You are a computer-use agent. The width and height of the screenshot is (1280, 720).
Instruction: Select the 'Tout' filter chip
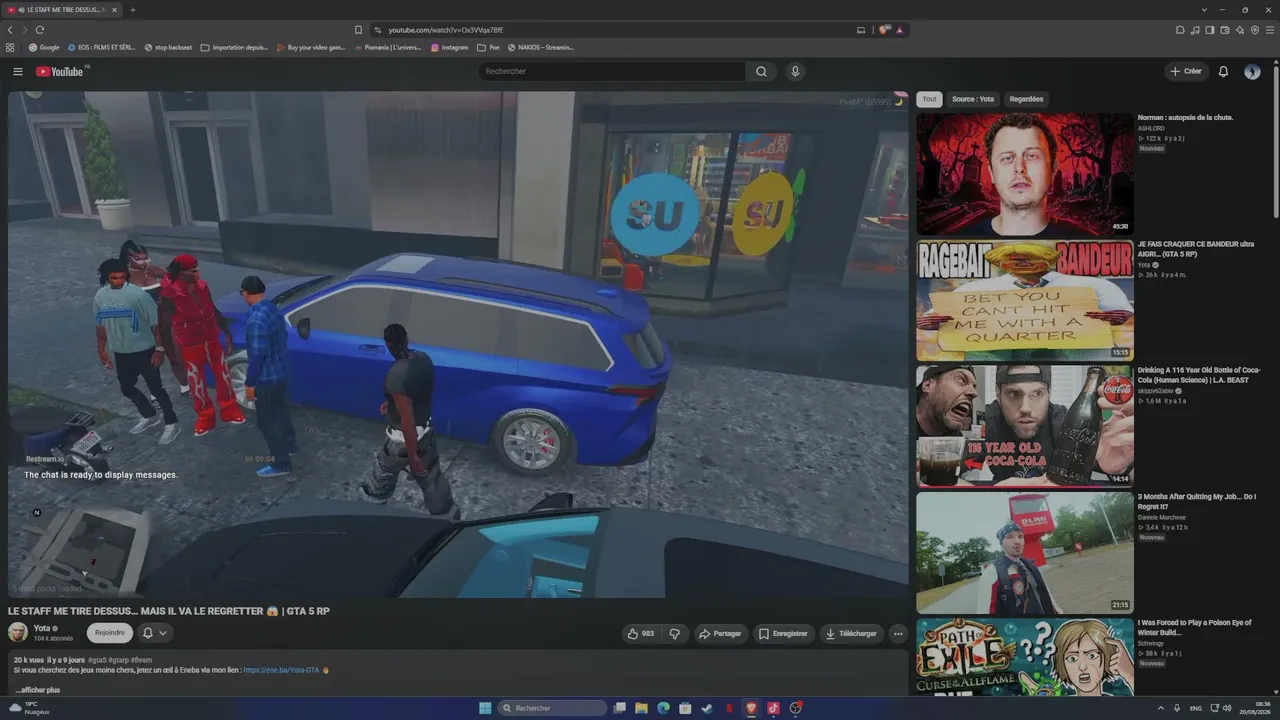(x=929, y=99)
